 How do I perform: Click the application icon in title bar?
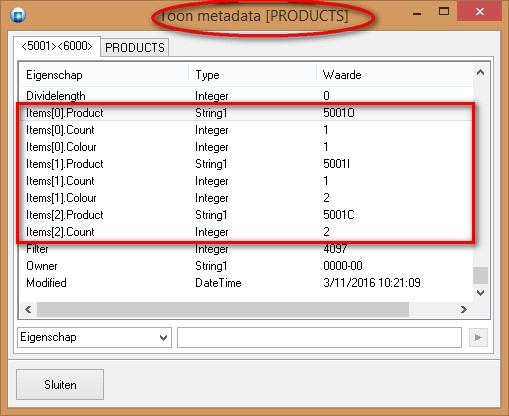pyautogui.click(x=18, y=15)
